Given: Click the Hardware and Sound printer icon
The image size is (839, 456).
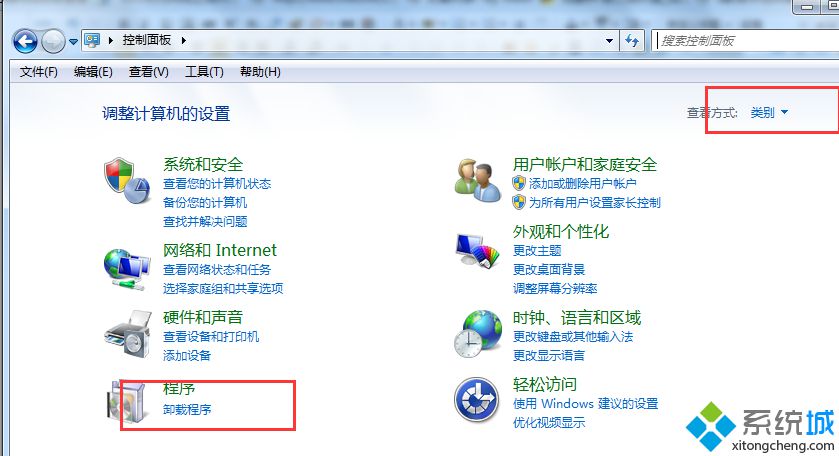Looking at the screenshot, I should coord(128,335).
